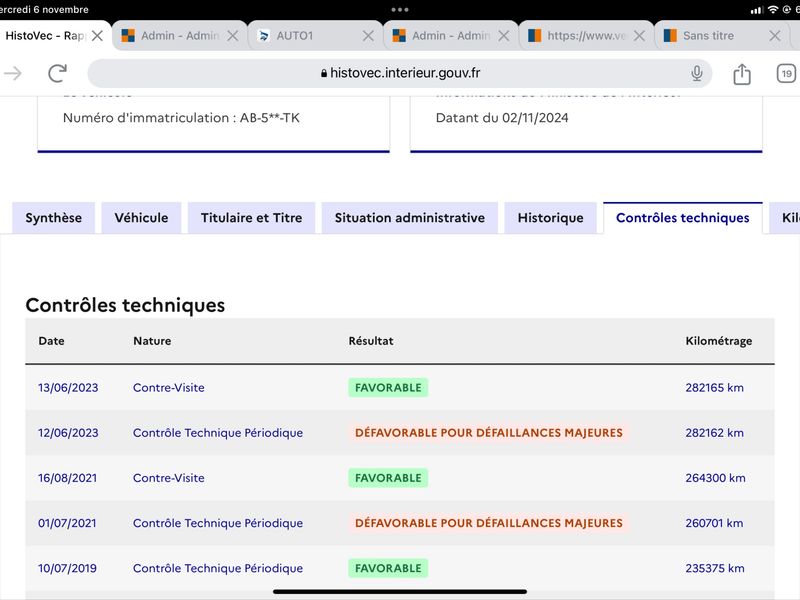Click the FAVORABLE badge for 16/08/2021
This screenshot has height=600, width=800.
[388, 478]
